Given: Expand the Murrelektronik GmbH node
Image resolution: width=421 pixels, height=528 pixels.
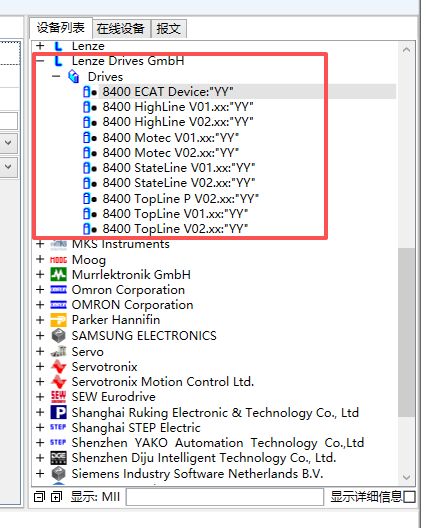Looking at the screenshot, I should [40, 274].
